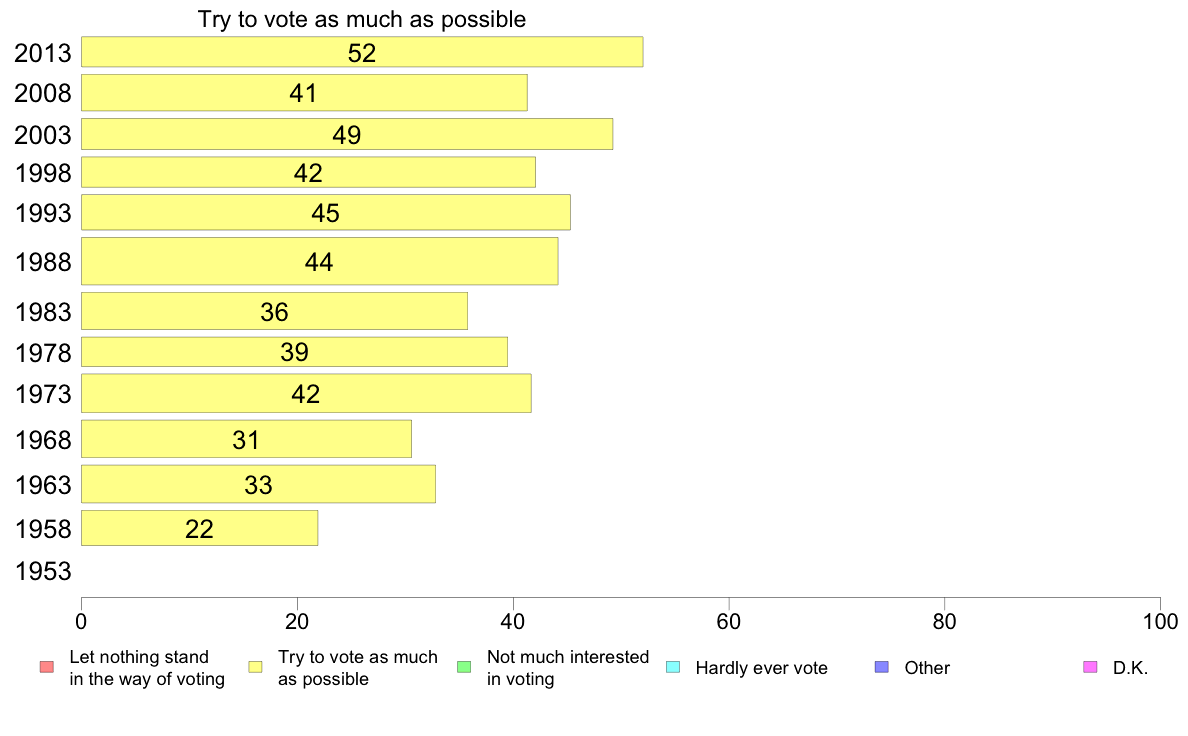Click the Not much interested in voting label
1188x736 pixels.
pos(568,668)
